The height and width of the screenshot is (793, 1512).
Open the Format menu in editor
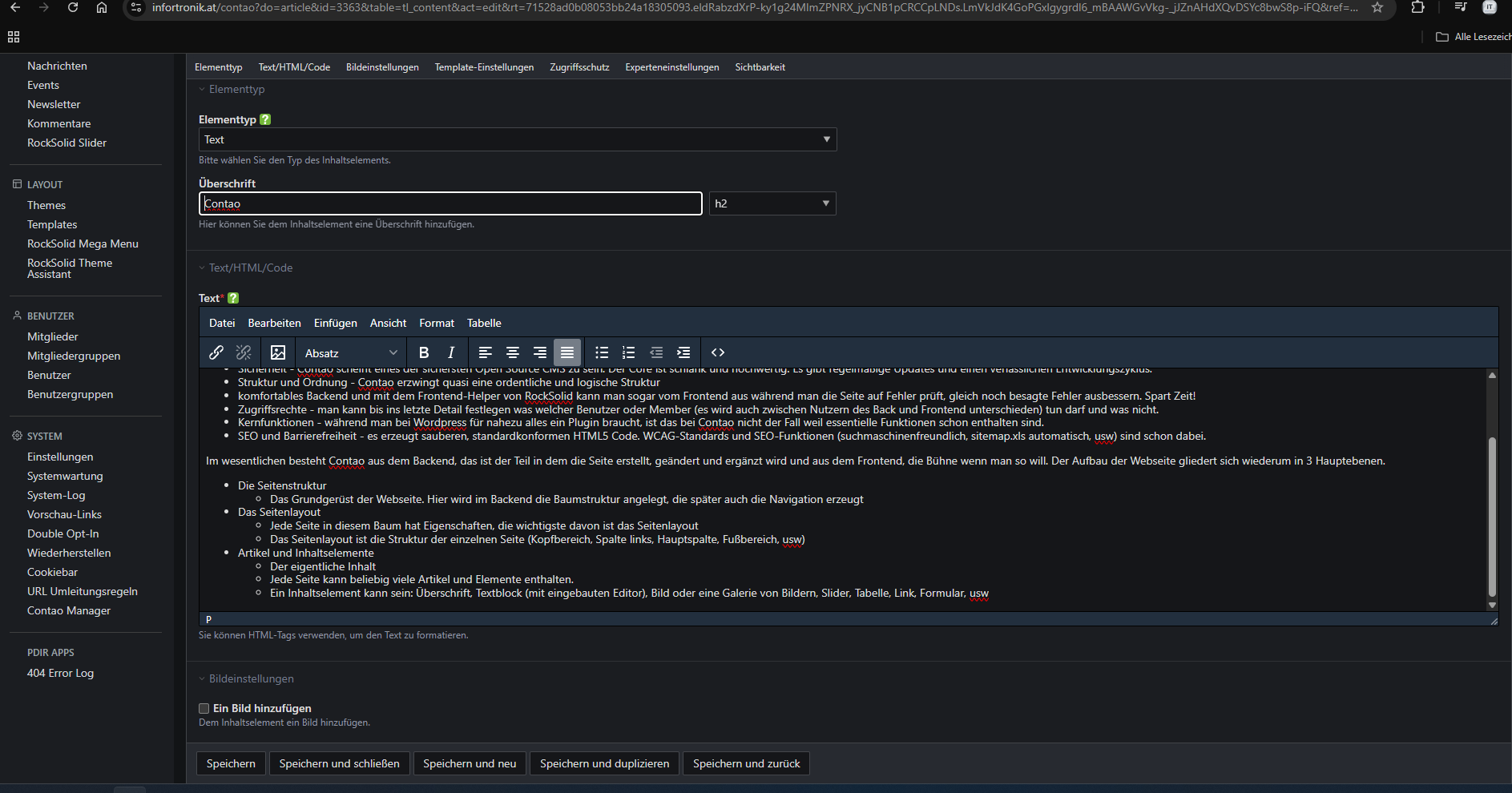[436, 323]
